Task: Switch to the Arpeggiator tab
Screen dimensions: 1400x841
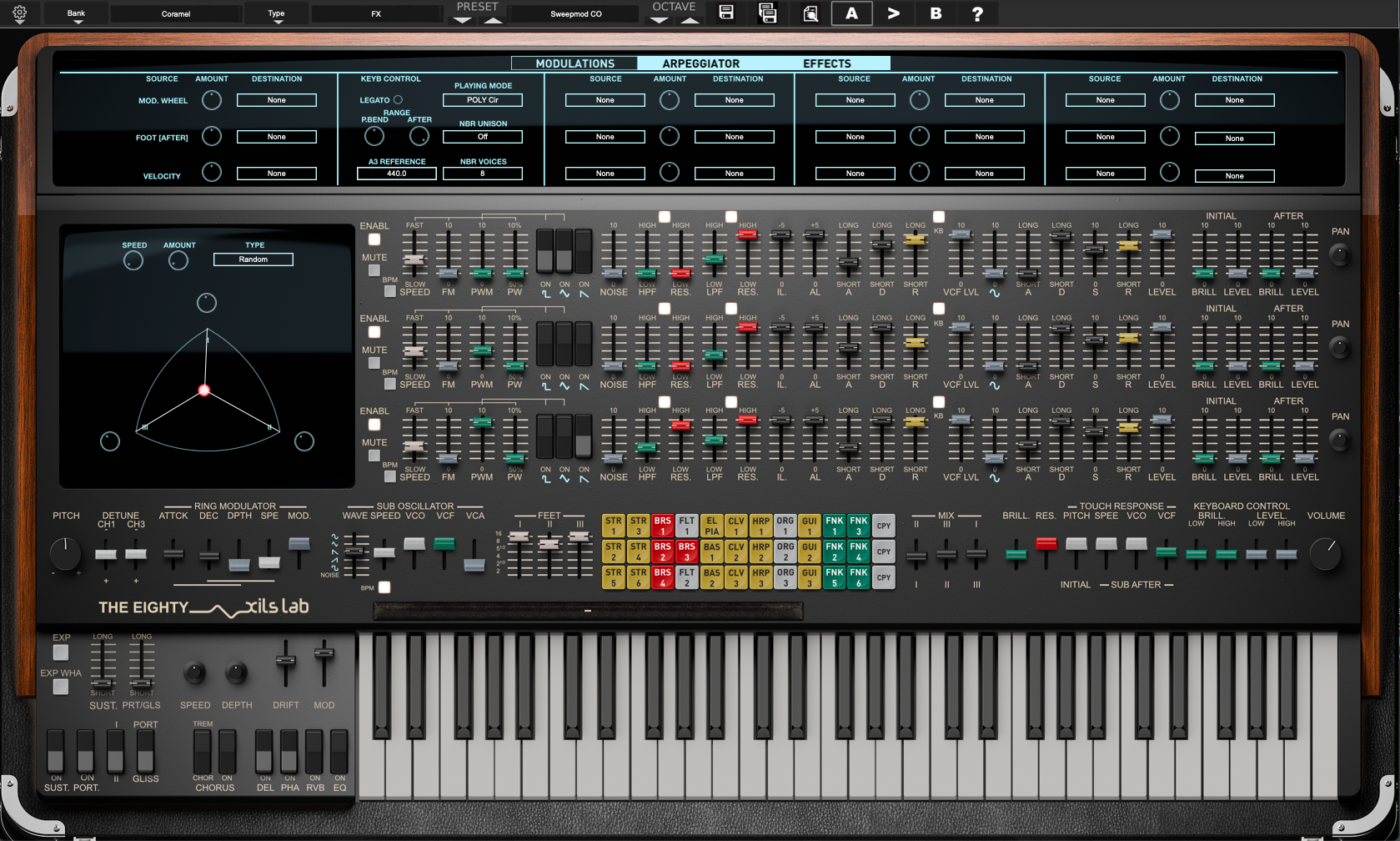Action: point(701,63)
